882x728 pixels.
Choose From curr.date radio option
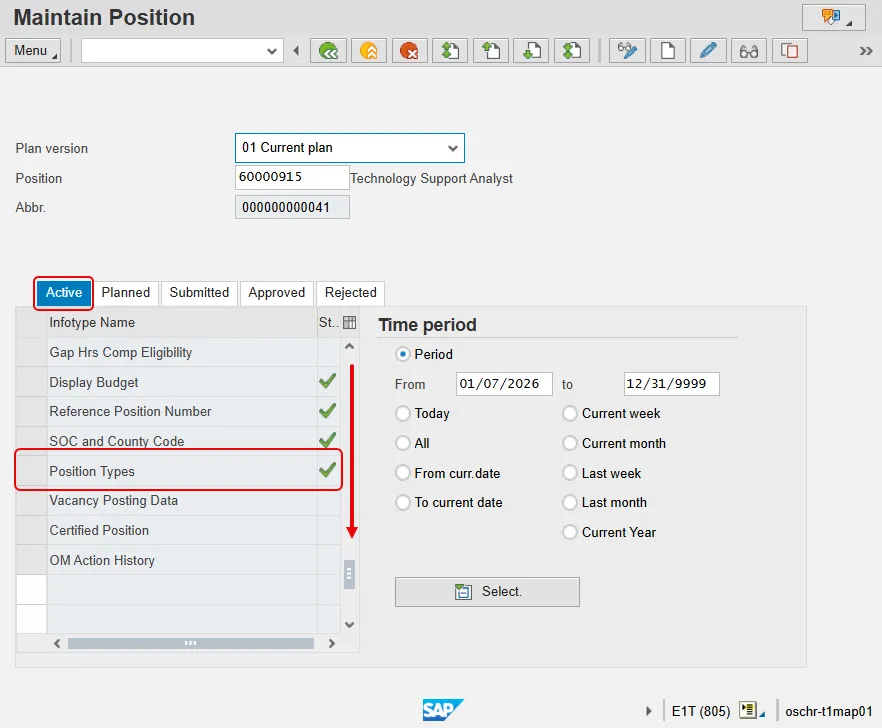click(x=402, y=473)
